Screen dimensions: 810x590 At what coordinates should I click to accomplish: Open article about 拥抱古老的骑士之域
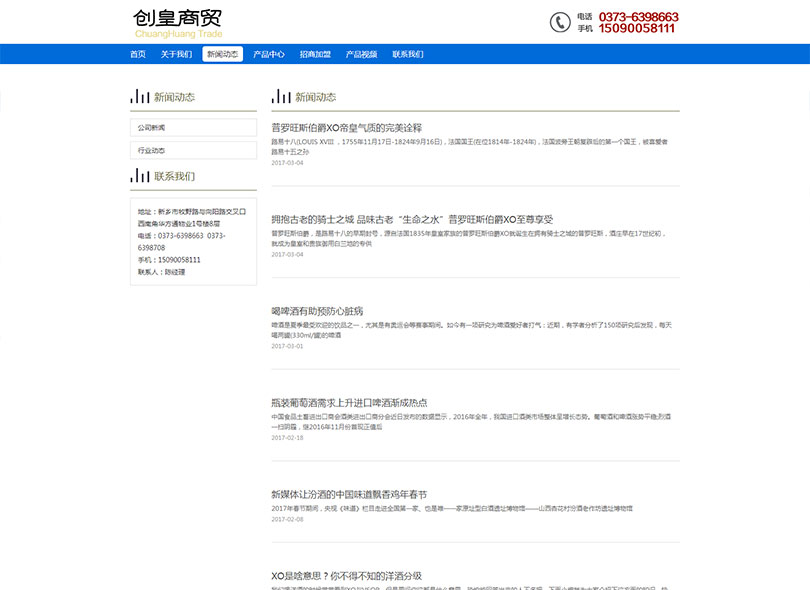click(x=411, y=219)
